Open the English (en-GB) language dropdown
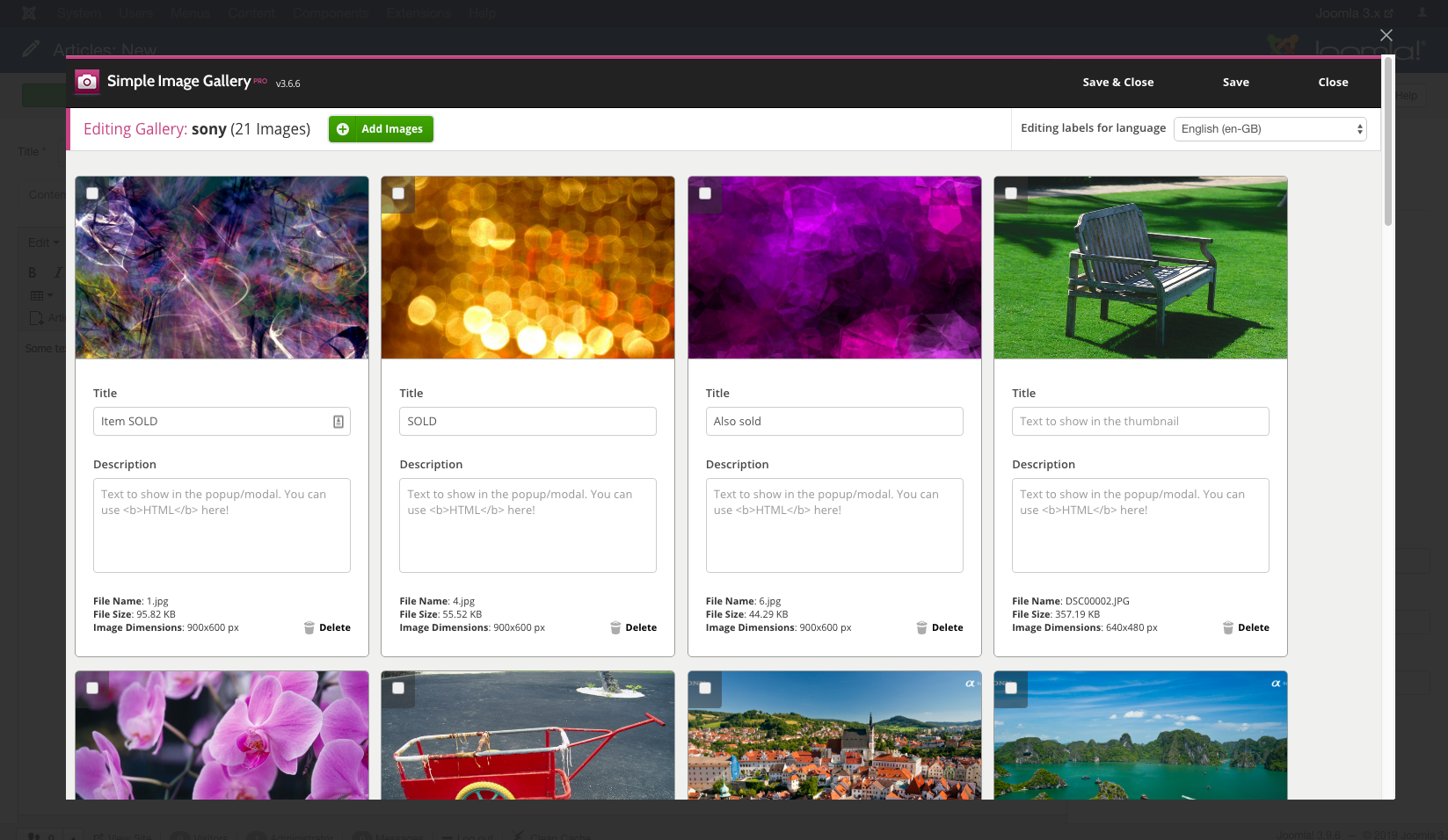Screen dimensions: 1448x840 click(1270, 129)
